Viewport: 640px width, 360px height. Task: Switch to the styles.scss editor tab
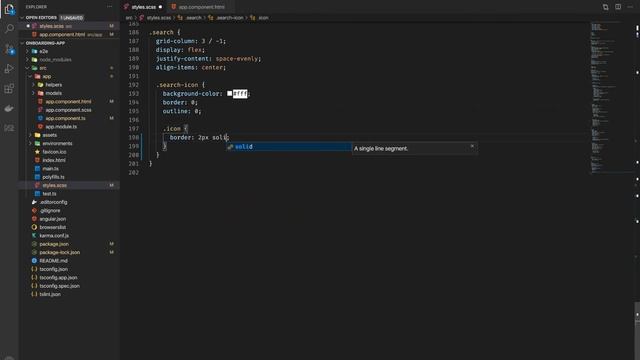[x=143, y=7]
